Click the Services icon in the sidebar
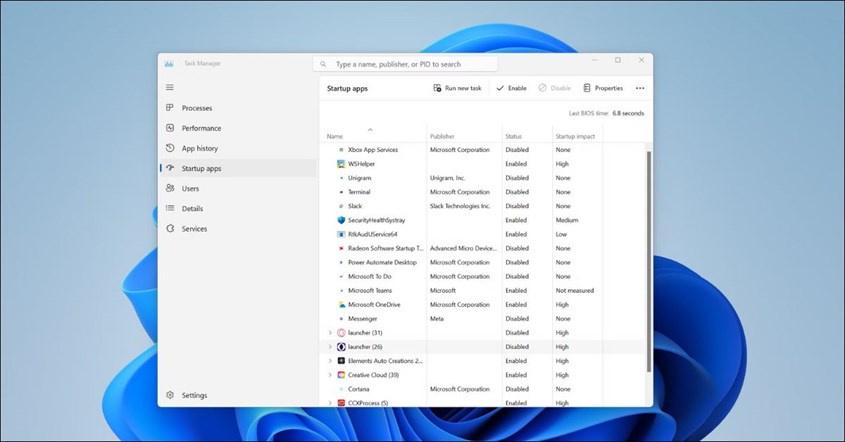 coord(170,229)
